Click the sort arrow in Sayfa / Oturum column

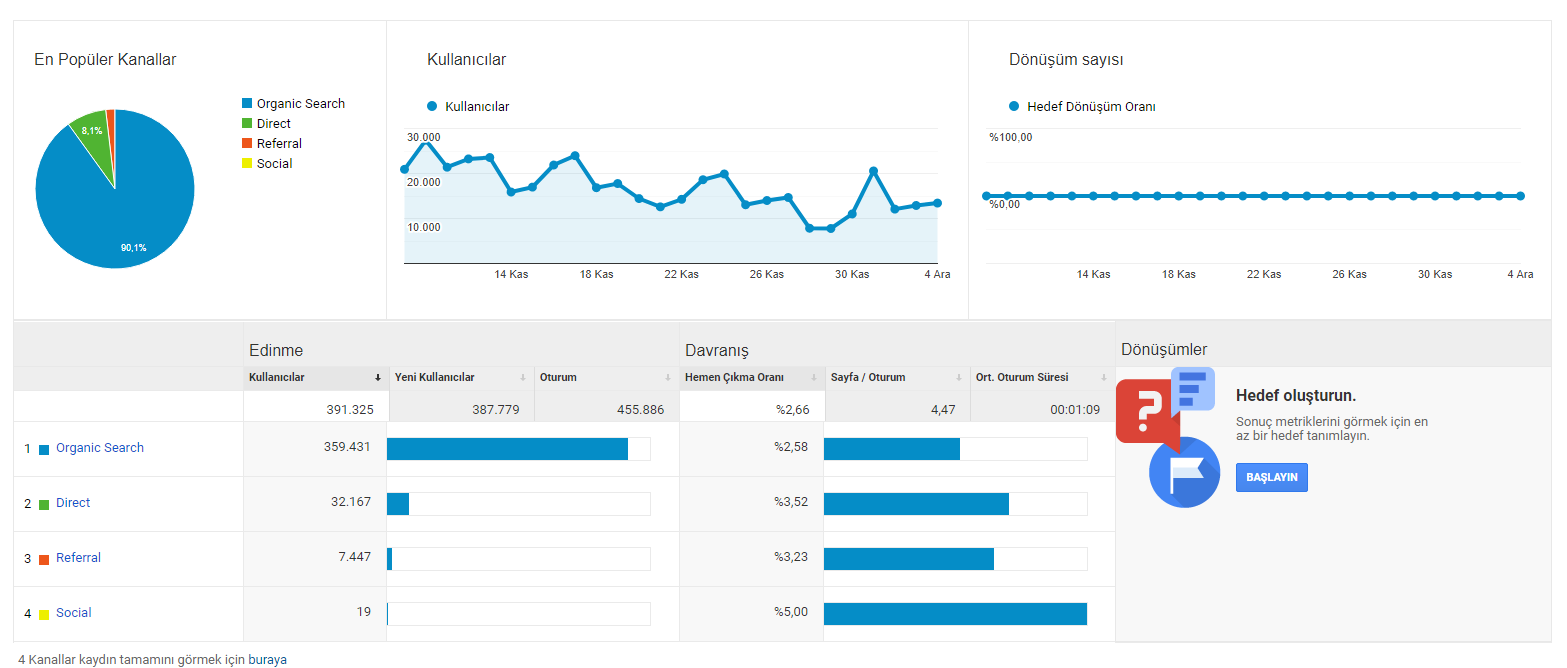click(x=959, y=378)
